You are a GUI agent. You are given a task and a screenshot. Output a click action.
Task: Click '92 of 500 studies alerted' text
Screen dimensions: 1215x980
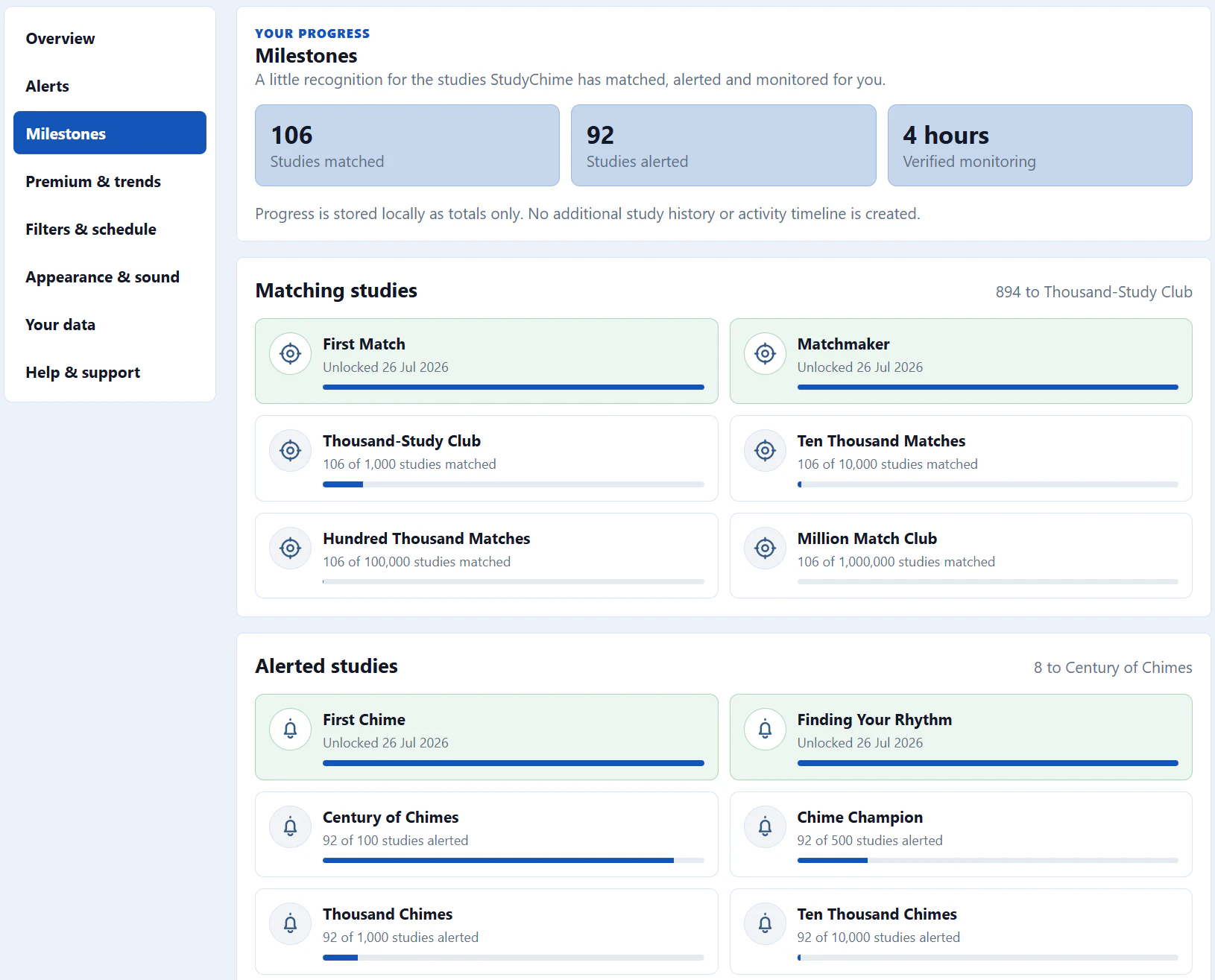pyautogui.click(x=870, y=840)
